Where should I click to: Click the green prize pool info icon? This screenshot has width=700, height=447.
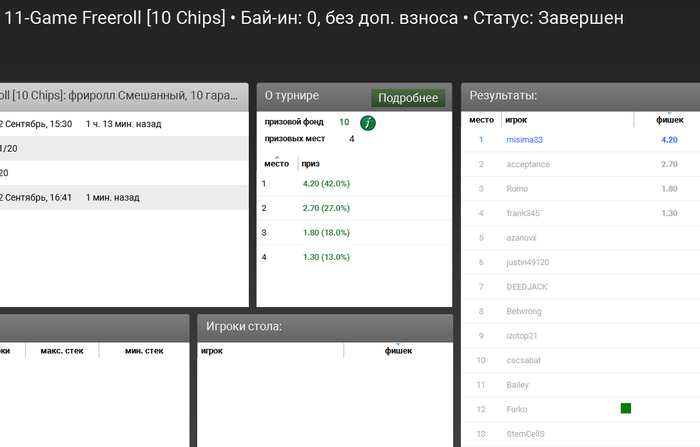click(368, 123)
